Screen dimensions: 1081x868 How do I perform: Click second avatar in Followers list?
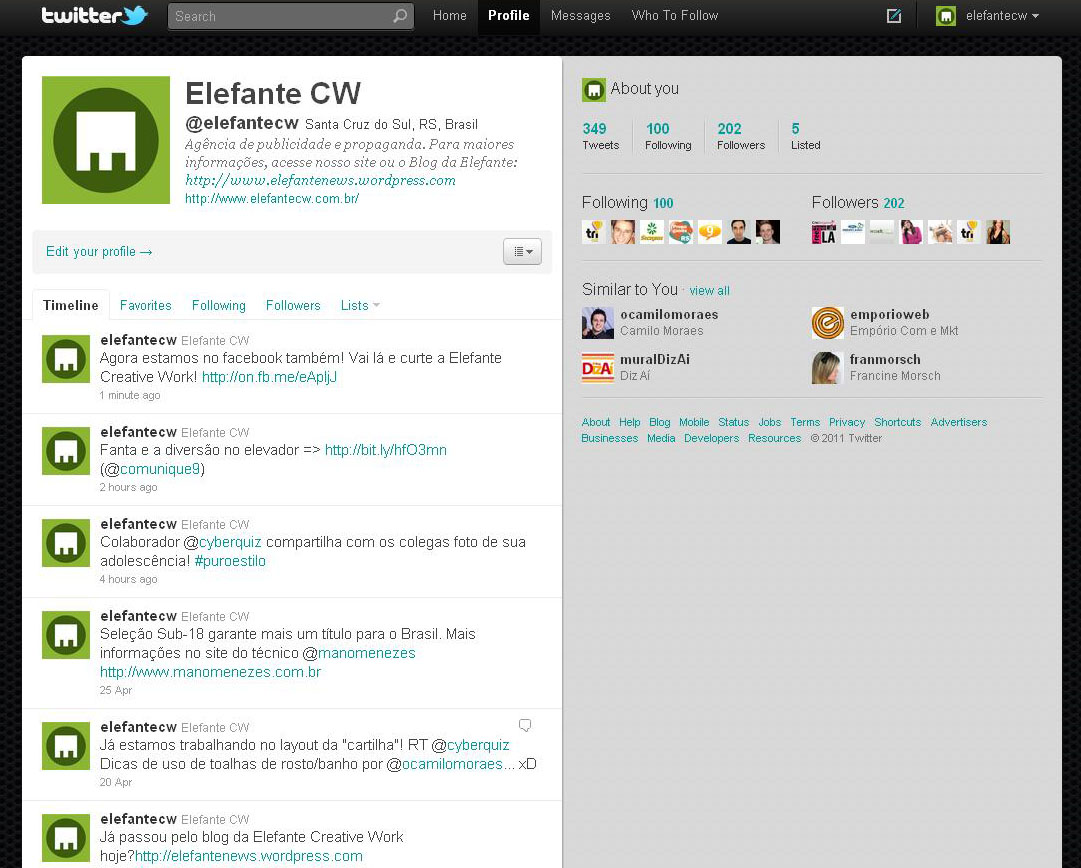click(853, 232)
